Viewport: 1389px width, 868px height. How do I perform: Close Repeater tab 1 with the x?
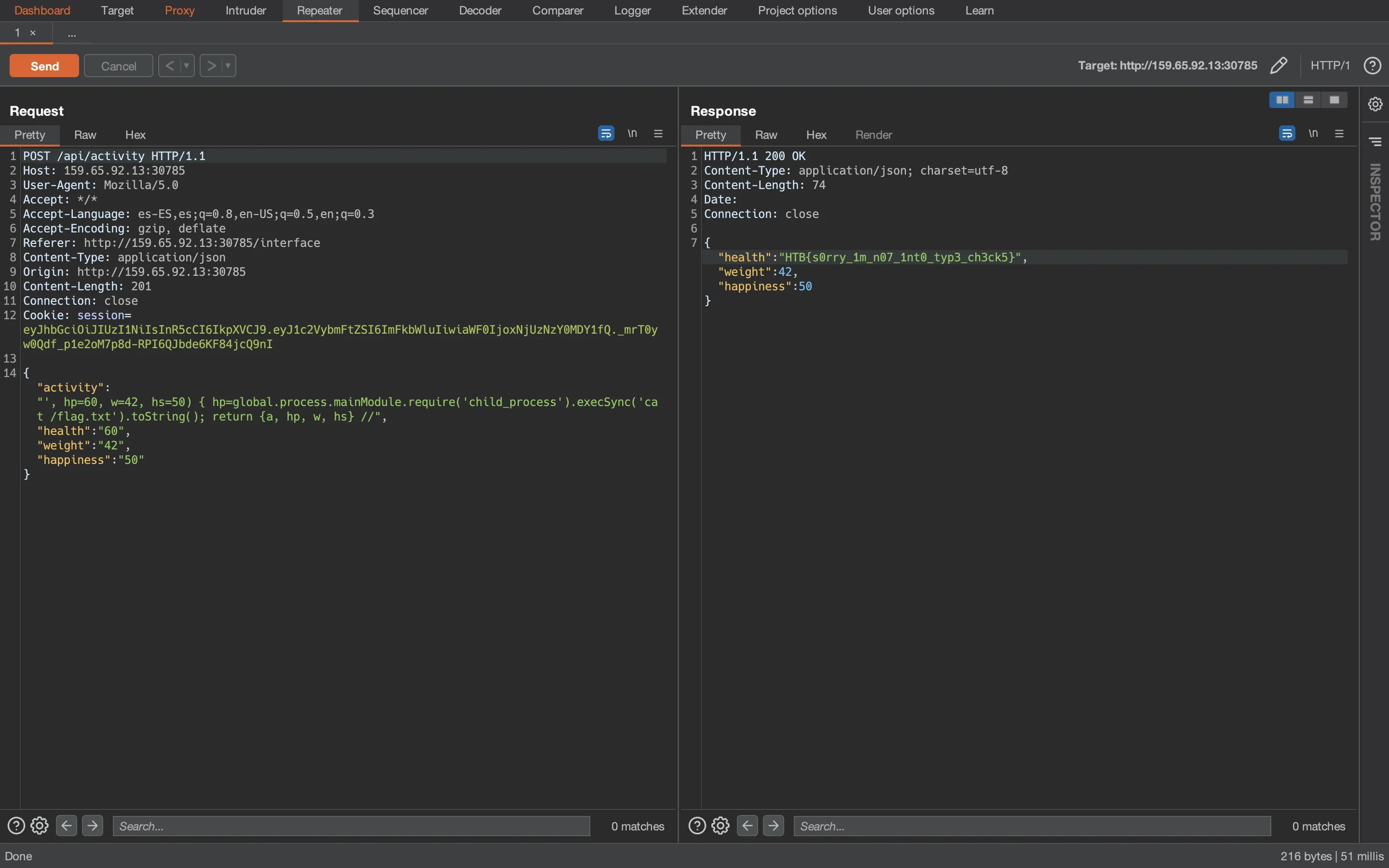pyautogui.click(x=33, y=33)
